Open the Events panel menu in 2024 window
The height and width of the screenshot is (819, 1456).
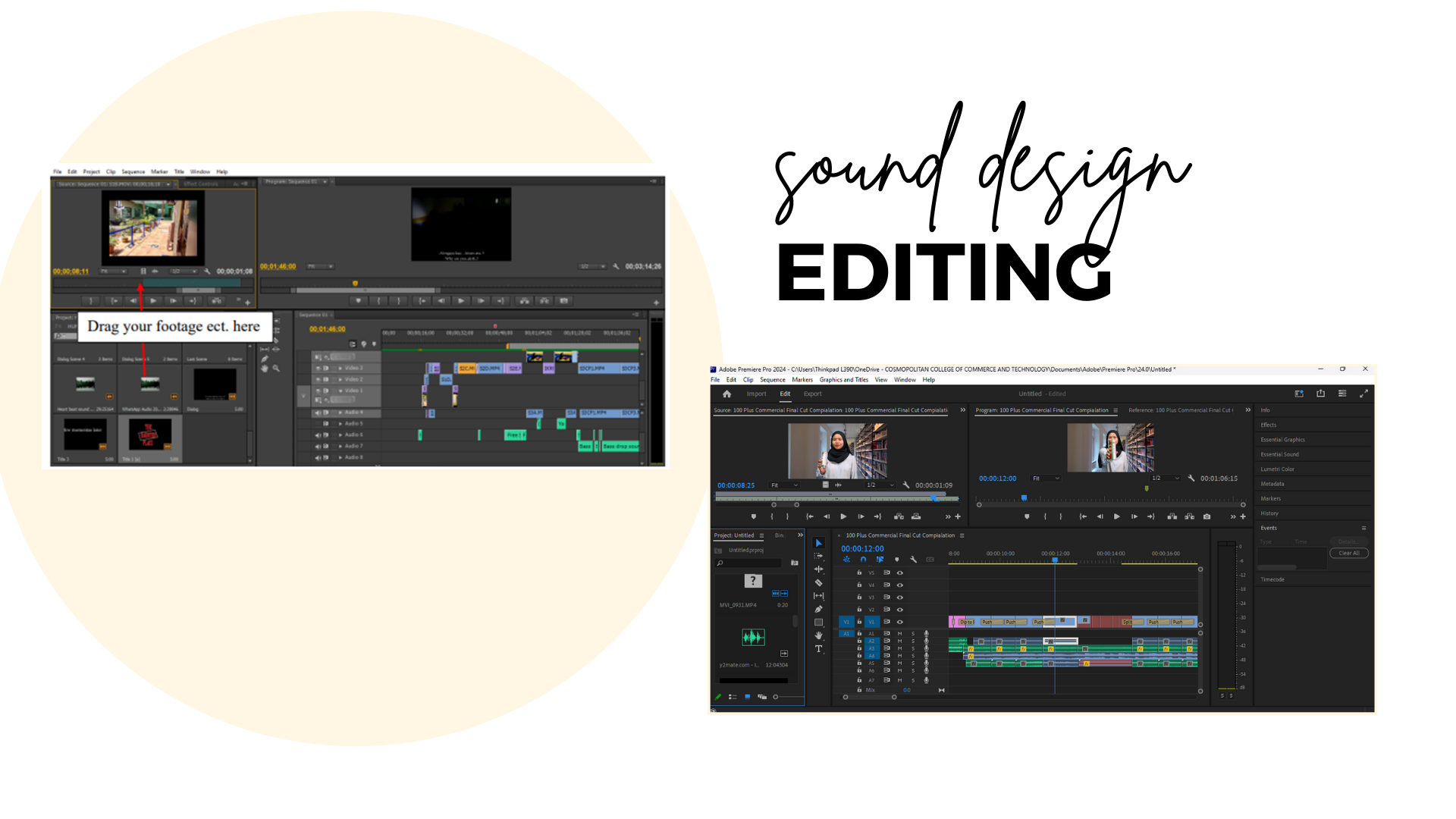tap(1363, 528)
